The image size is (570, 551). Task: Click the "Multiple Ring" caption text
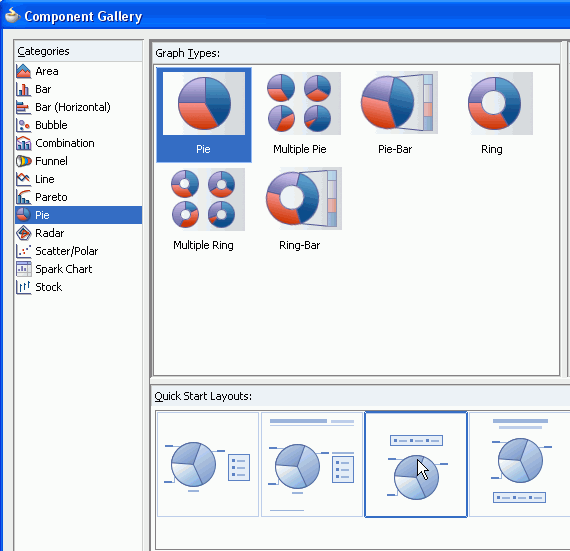203,245
